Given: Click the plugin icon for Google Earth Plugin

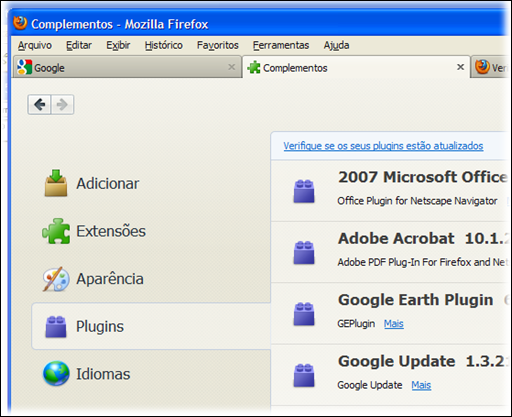Looking at the screenshot, I should [304, 314].
